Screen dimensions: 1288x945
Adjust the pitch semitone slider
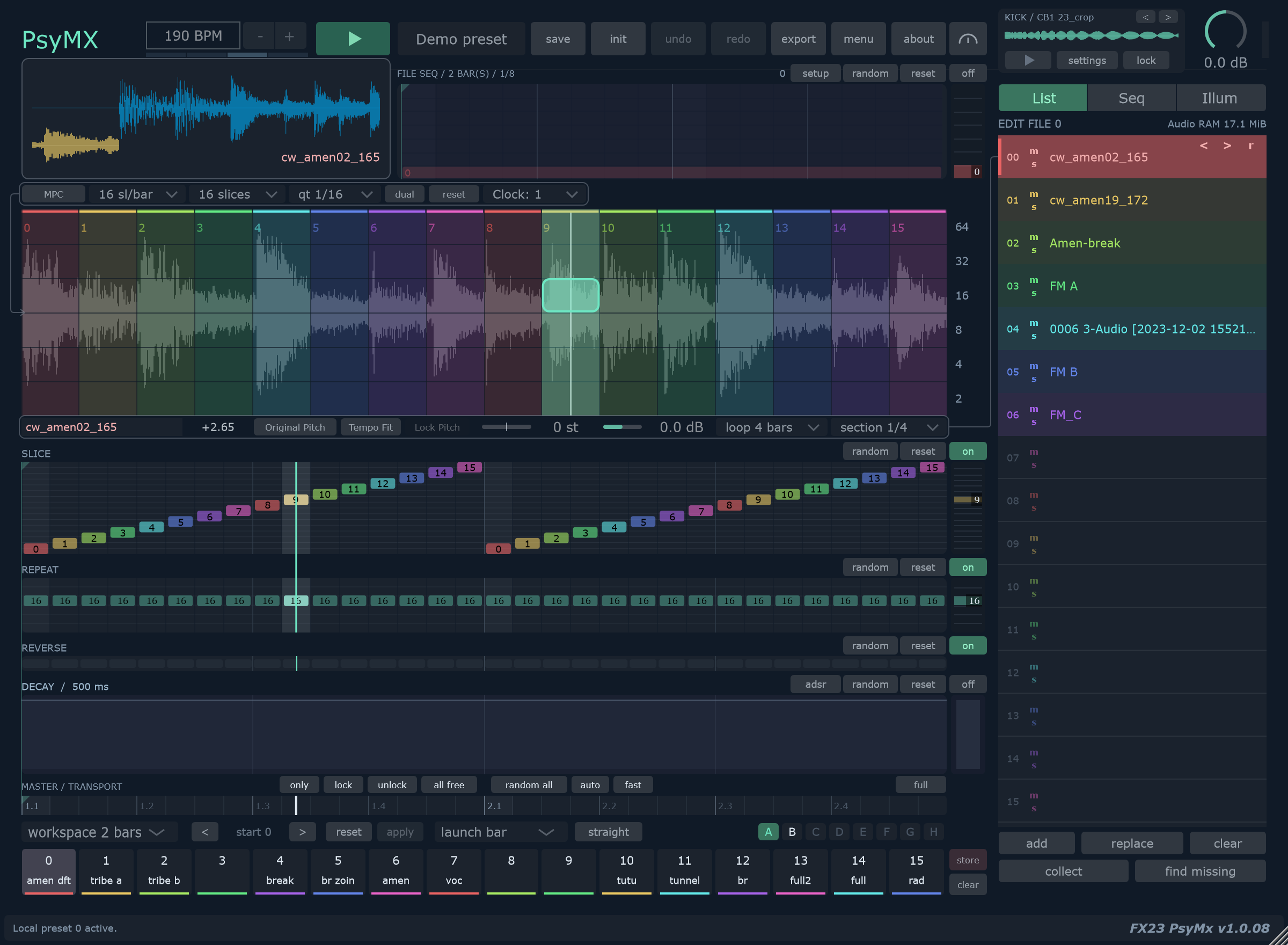(x=506, y=427)
